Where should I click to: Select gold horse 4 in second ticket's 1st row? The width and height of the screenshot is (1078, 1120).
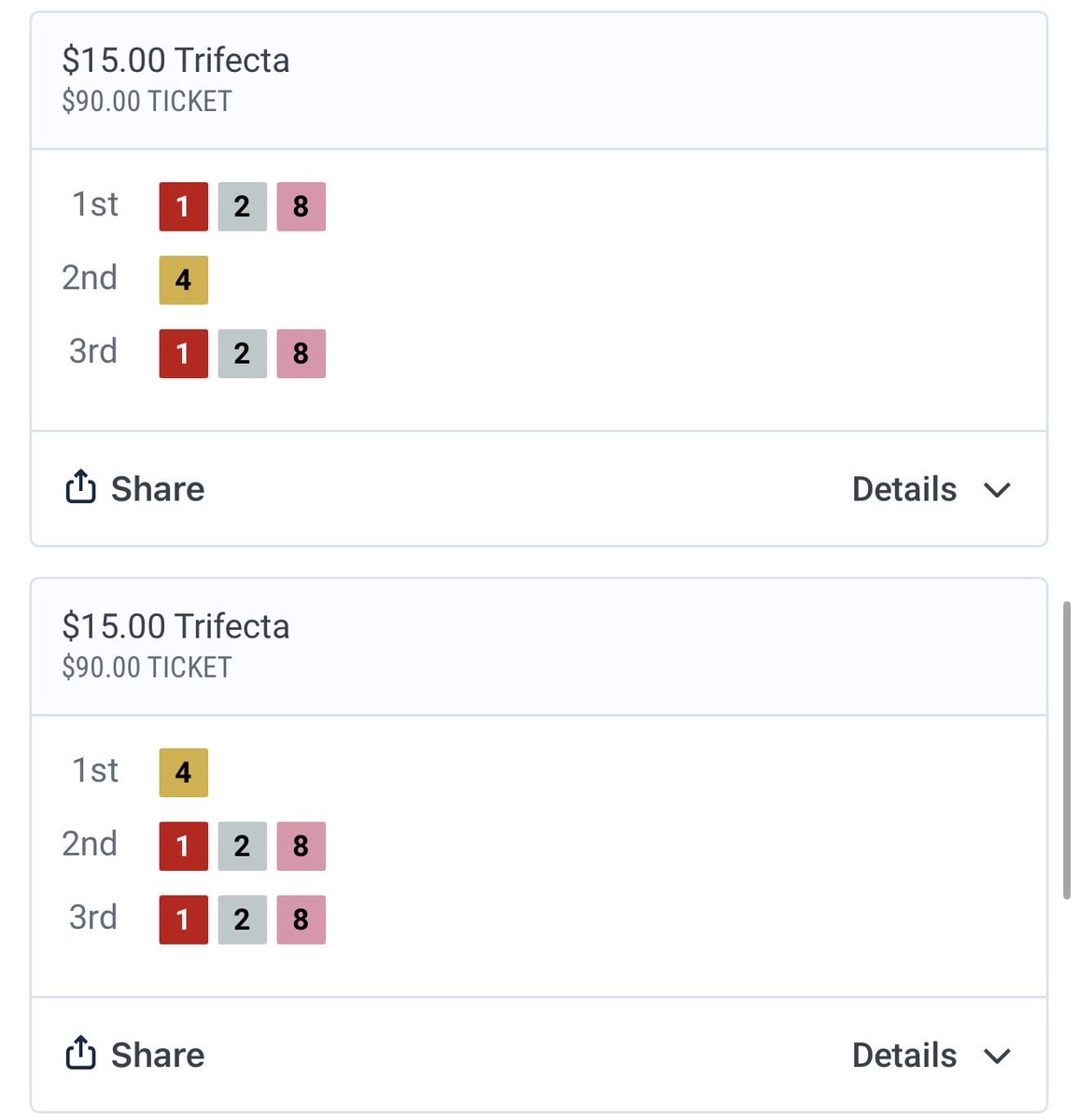(x=183, y=773)
